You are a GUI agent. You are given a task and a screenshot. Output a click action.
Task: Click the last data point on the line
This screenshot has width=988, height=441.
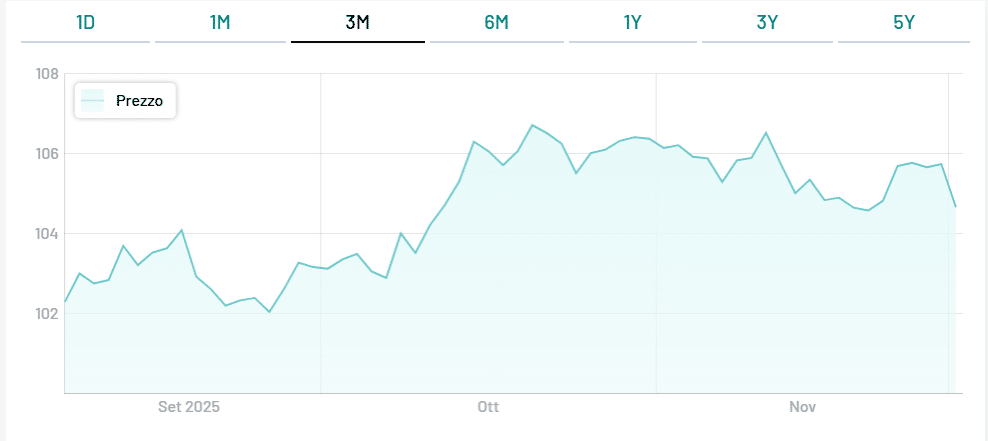click(x=956, y=207)
